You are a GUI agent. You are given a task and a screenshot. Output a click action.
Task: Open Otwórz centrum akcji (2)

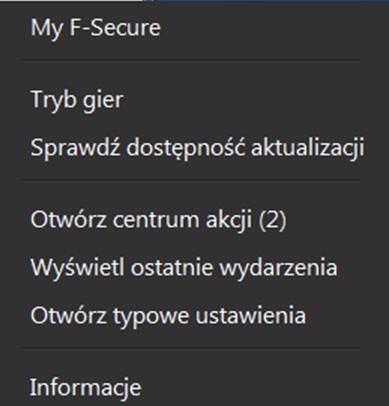(158, 220)
